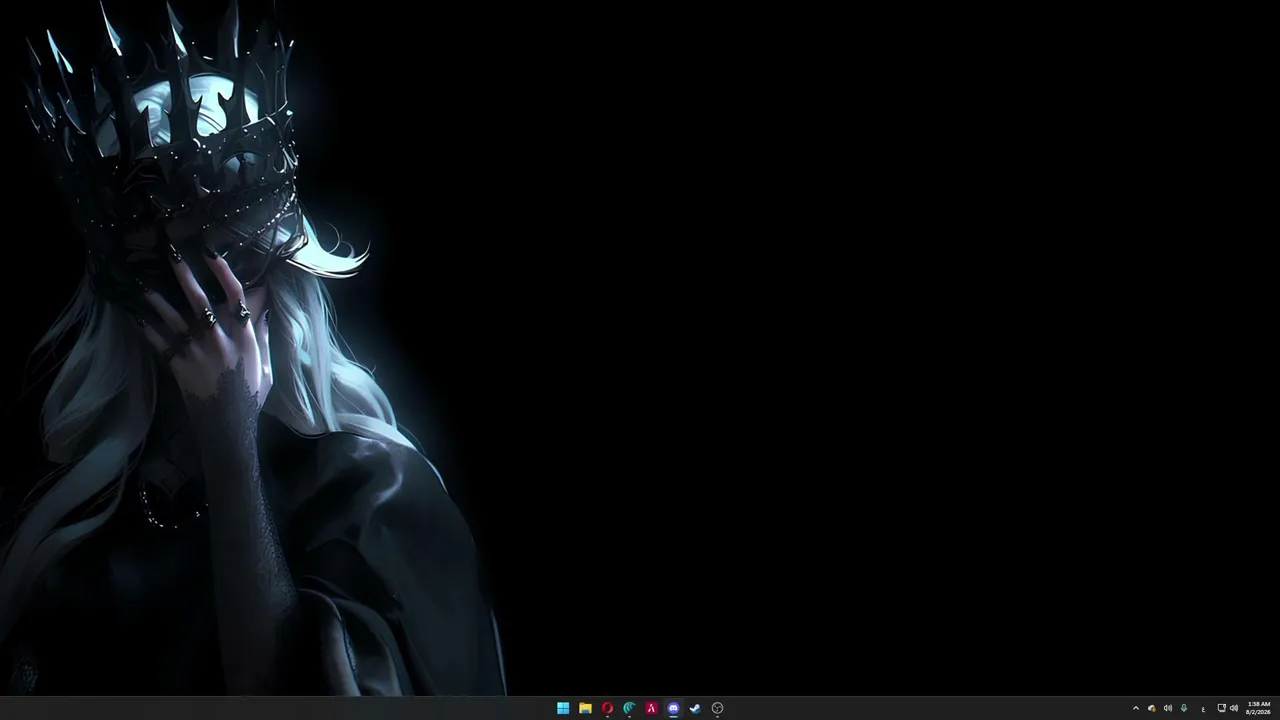Open the Windows Start menu
Viewport: 1280px width, 720px height.
click(x=563, y=708)
